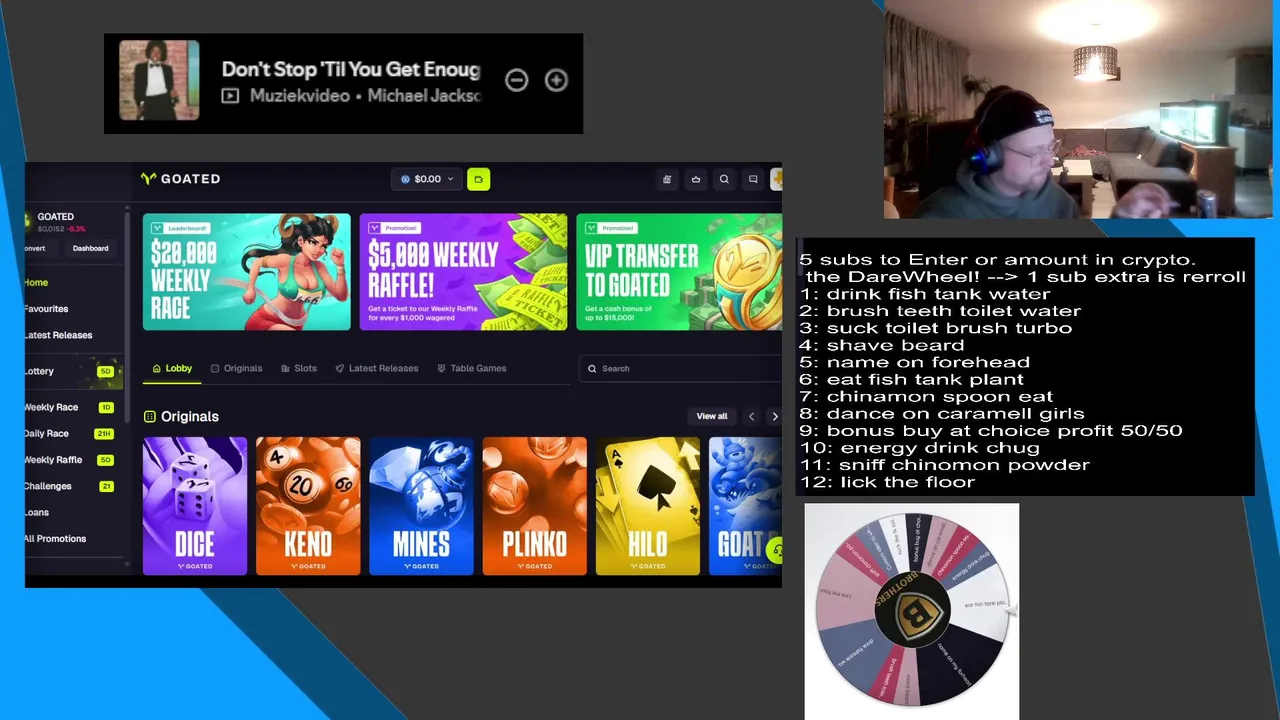Click the Dashboard button in sidebar

pyautogui.click(x=90, y=248)
